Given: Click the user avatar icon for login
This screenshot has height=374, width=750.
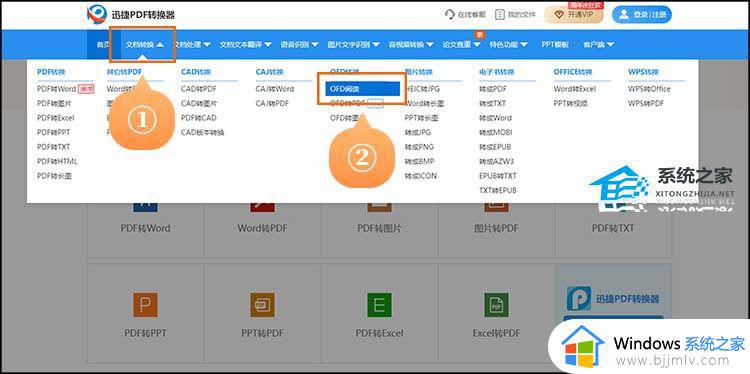Looking at the screenshot, I should [x=624, y=14].
